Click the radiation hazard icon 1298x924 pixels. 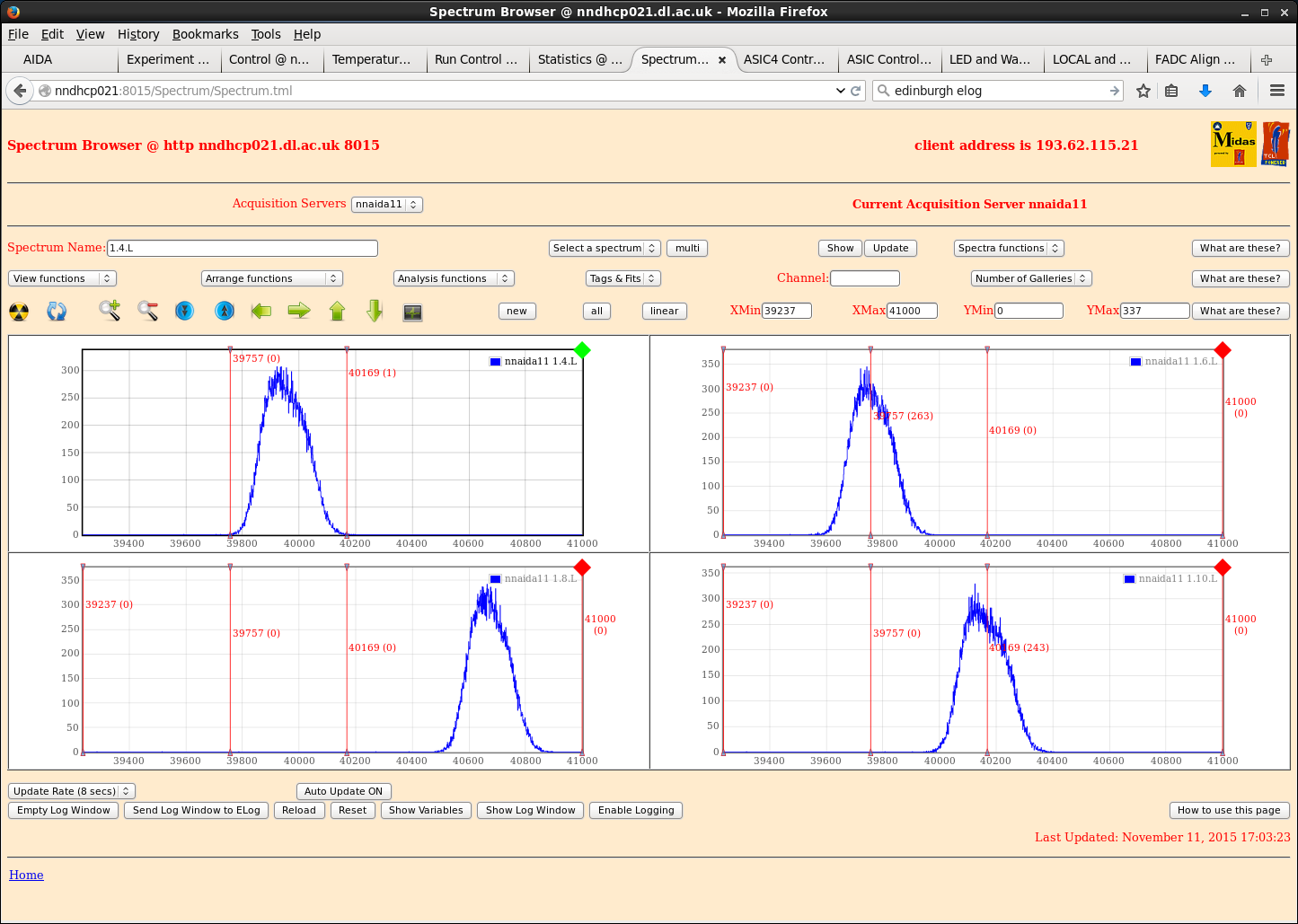19,312
